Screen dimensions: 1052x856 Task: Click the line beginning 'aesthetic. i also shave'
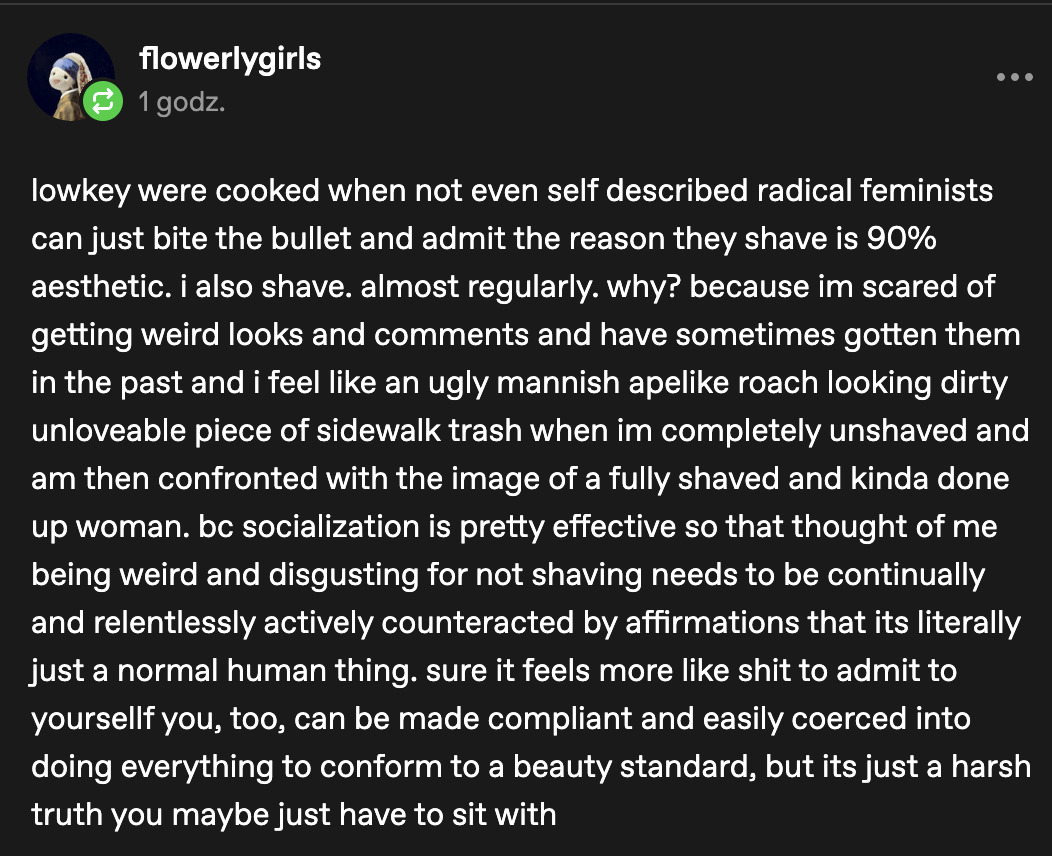pos(513,287)
